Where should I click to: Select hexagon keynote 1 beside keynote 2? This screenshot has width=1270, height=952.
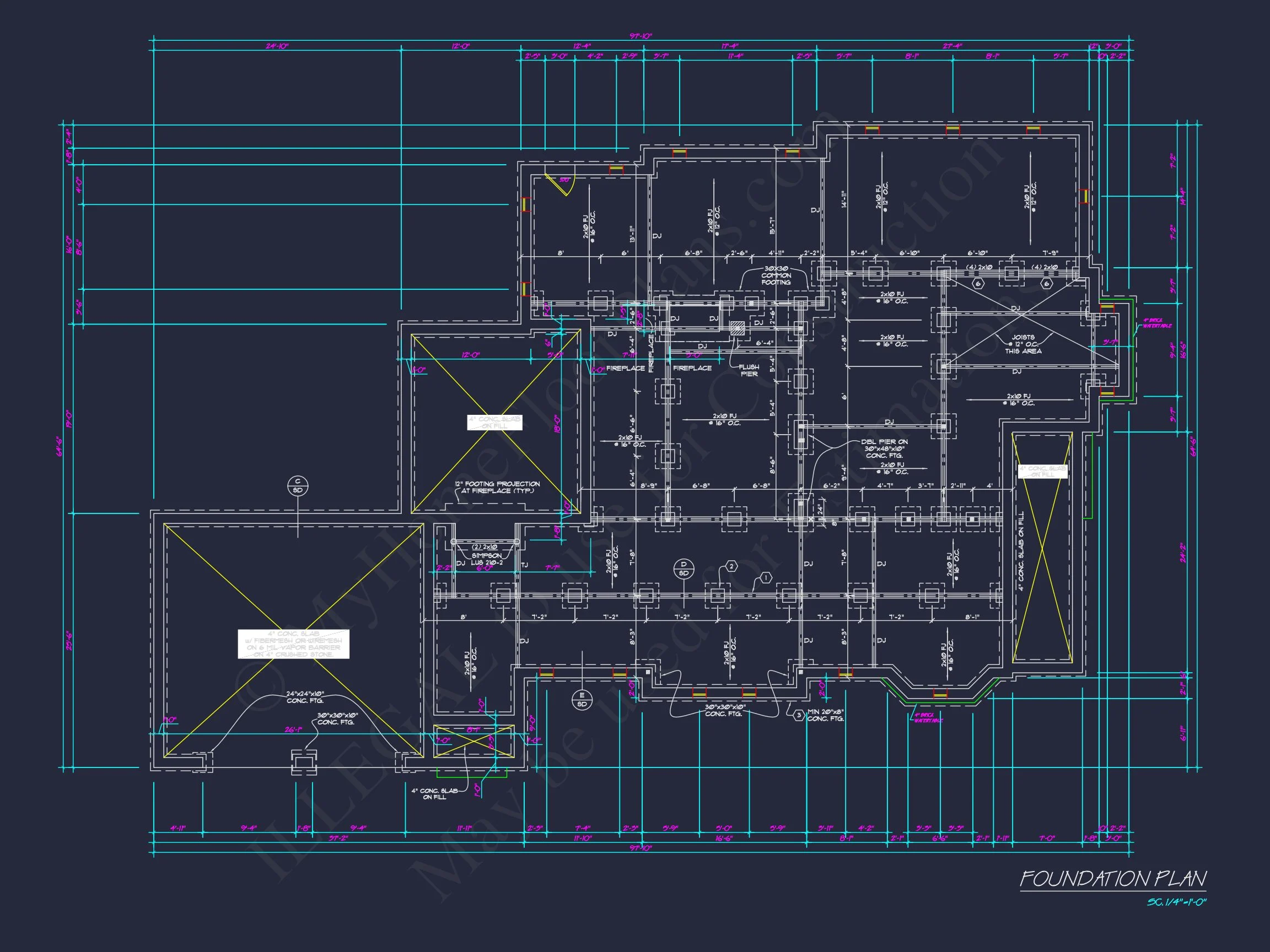(x=766, y=578)
